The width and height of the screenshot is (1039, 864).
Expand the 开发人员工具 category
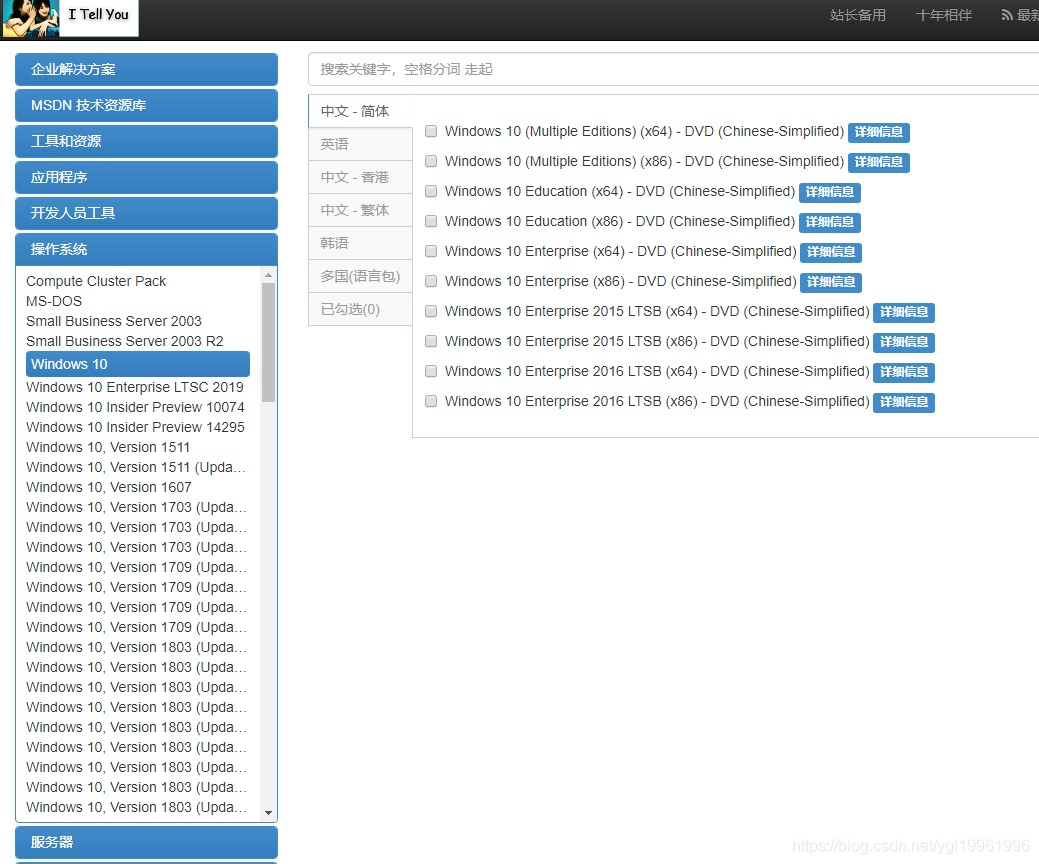point(146,213)
